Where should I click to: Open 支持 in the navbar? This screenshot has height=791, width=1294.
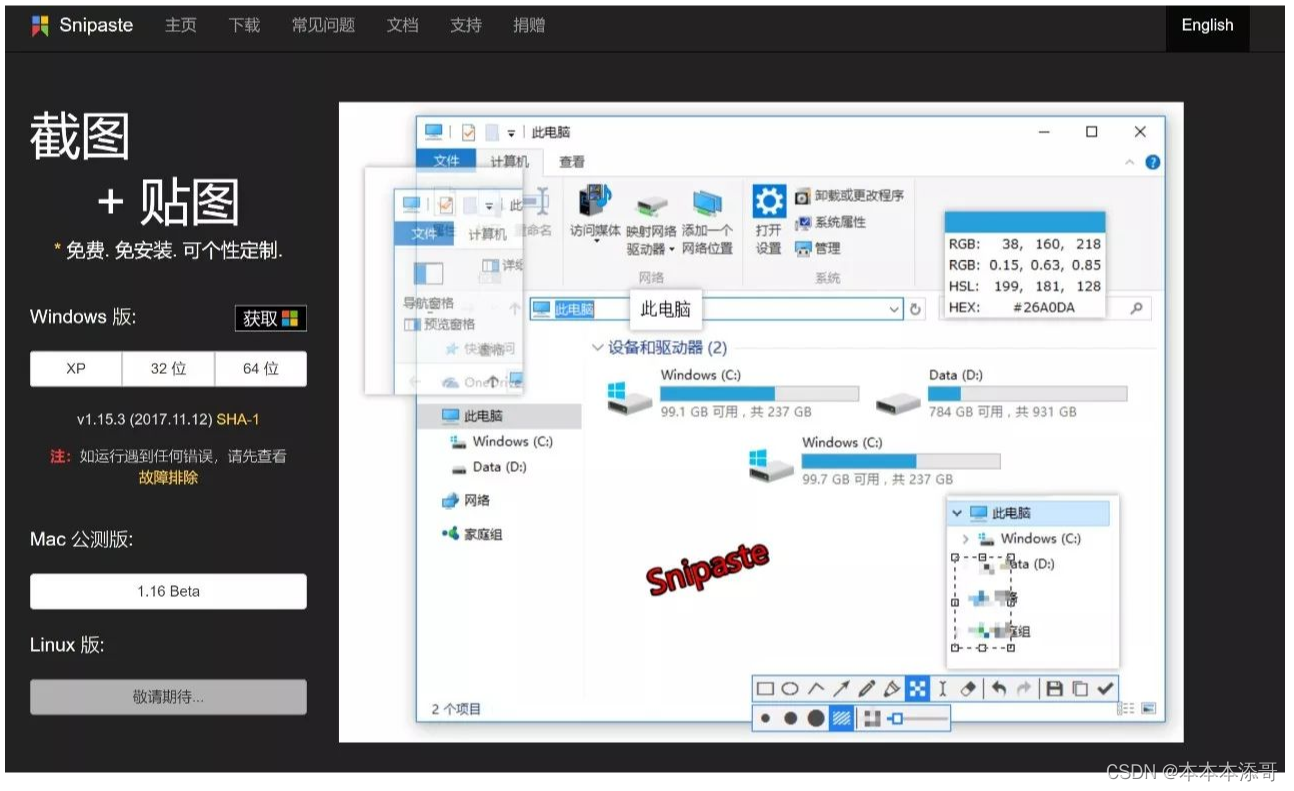pyautogui.click(x=466, y=26)
